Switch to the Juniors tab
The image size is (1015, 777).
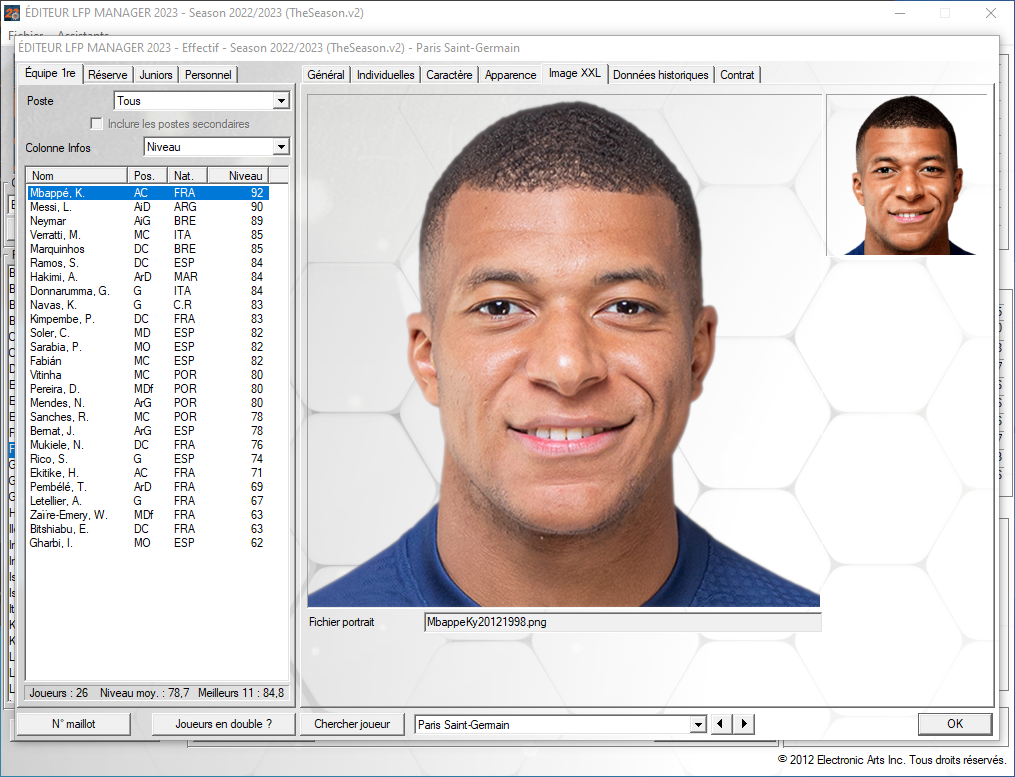click(156, 74)
